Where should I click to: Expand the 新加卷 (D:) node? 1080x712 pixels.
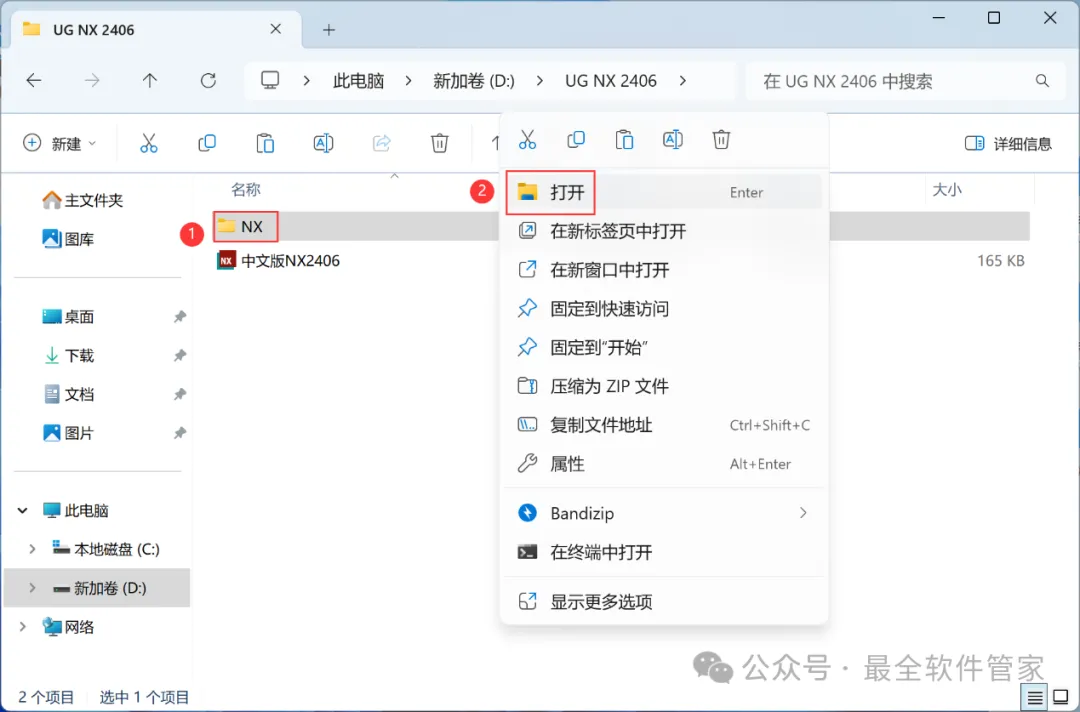[x=32, y=587]
